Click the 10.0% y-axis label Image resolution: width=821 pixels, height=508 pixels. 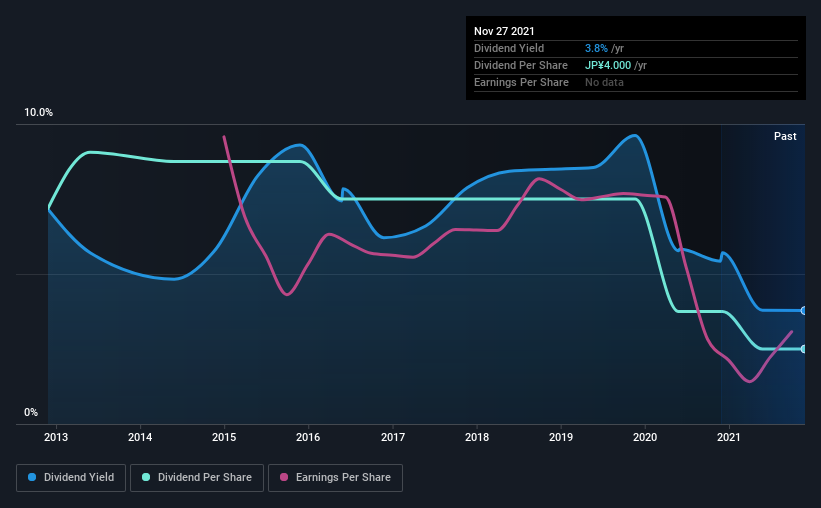(38, 113)
